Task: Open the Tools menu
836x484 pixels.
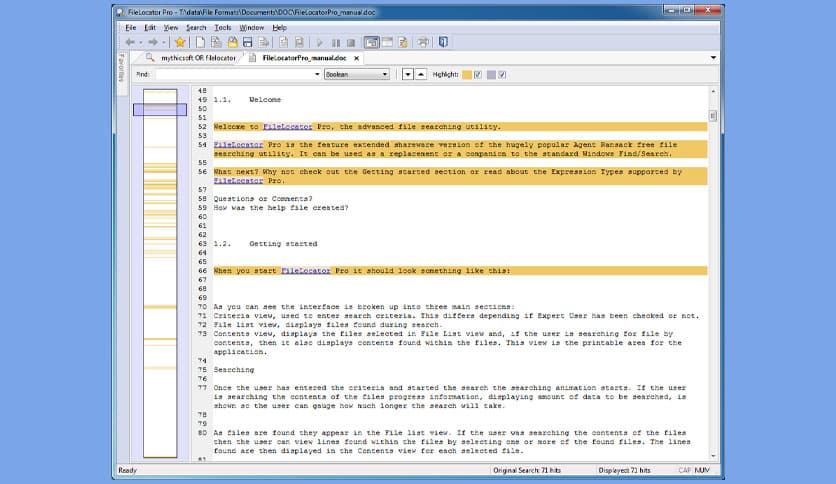Action: (223, 28)
